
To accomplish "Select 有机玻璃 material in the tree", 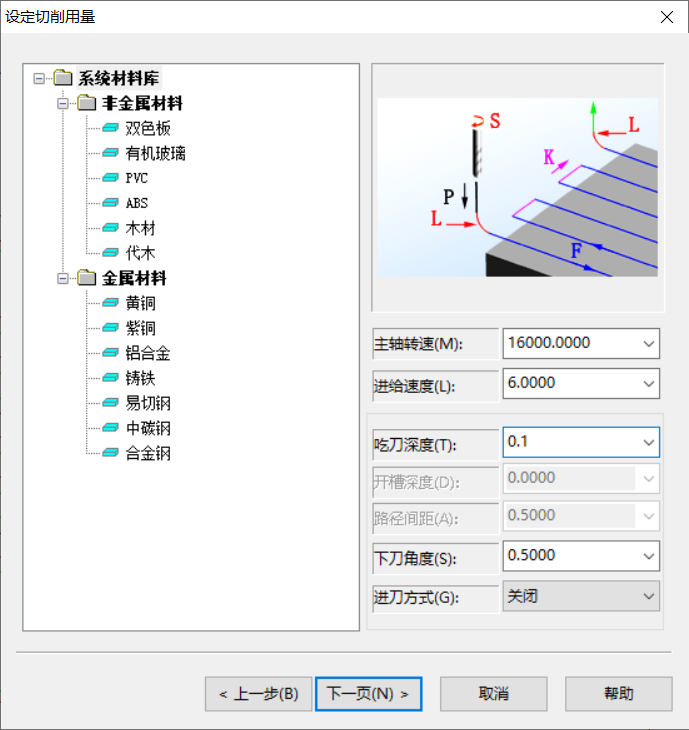I will (155, 153).
